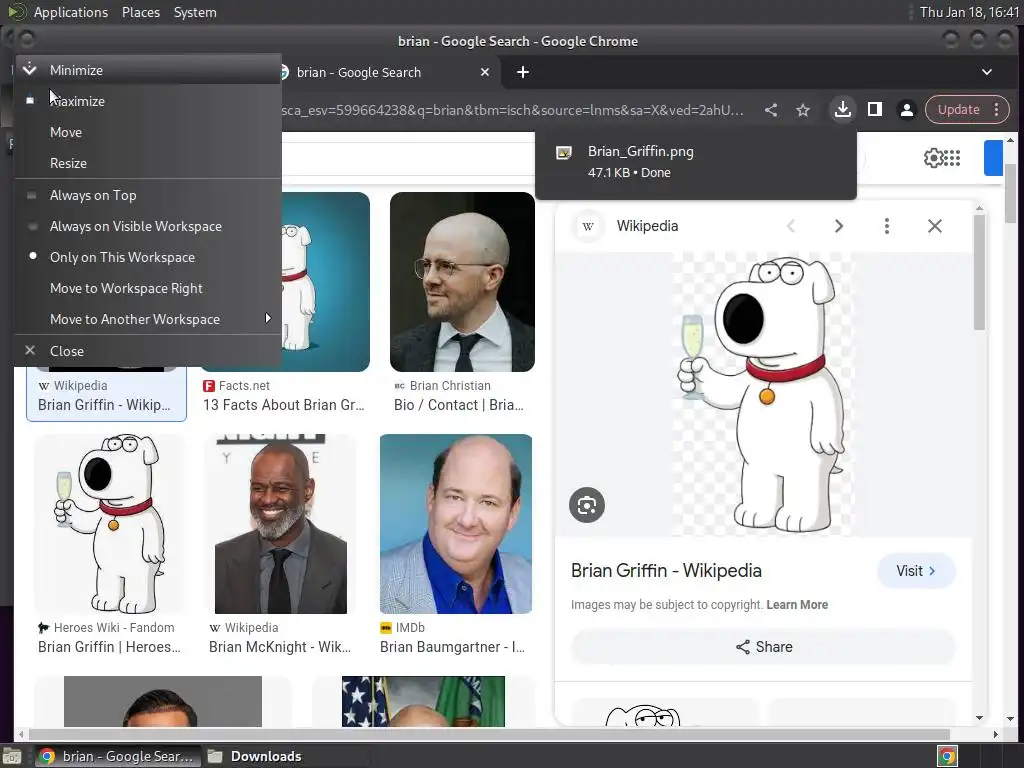Image resolution: width=1024 pixels, height=768 pixels.
Task: Click the right scroll arrow of horizontal scrollbar
Action: pos(995,734)
